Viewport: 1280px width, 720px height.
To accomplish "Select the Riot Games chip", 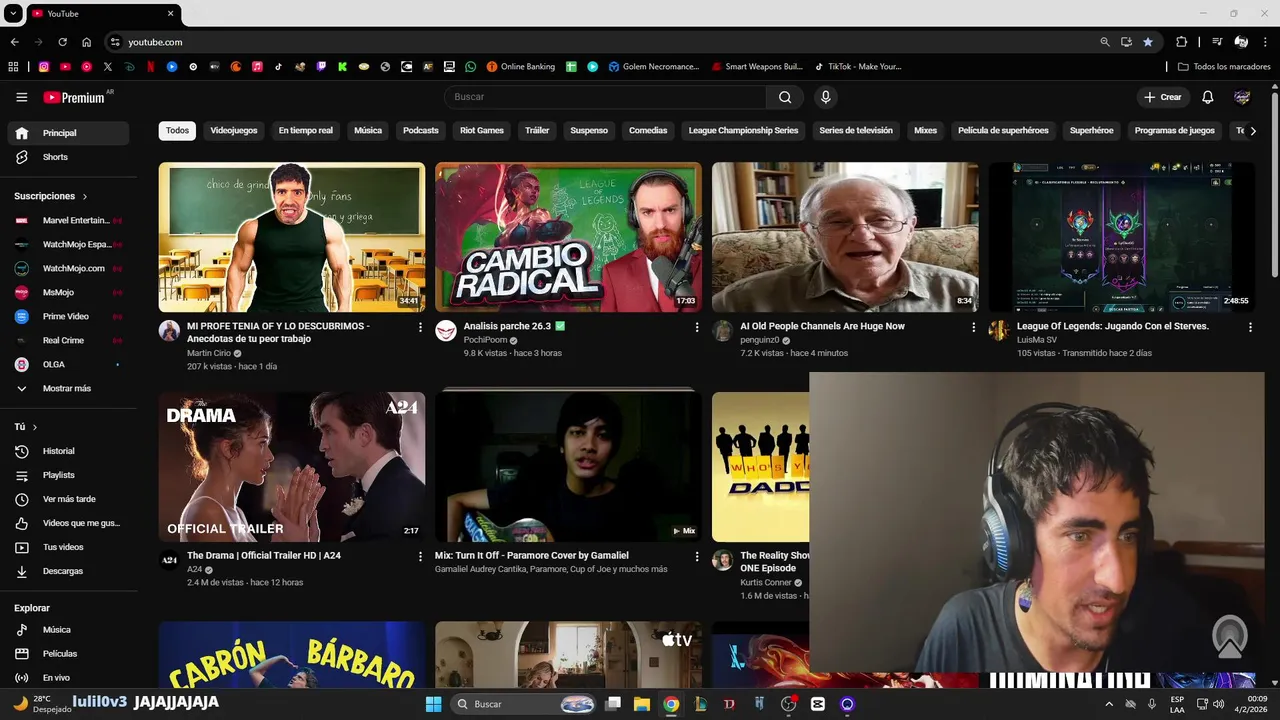I will [x=482, y=131].
